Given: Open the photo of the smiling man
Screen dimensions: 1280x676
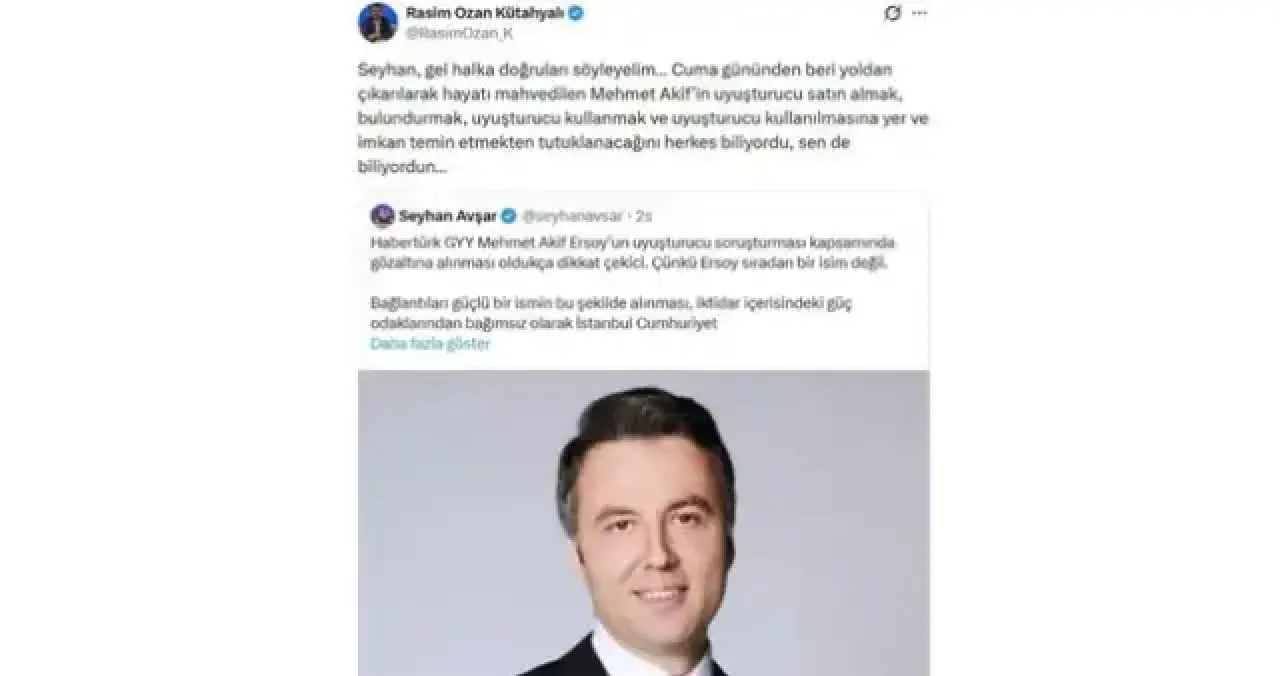Looking at the screenshot, I should point(643,523).
